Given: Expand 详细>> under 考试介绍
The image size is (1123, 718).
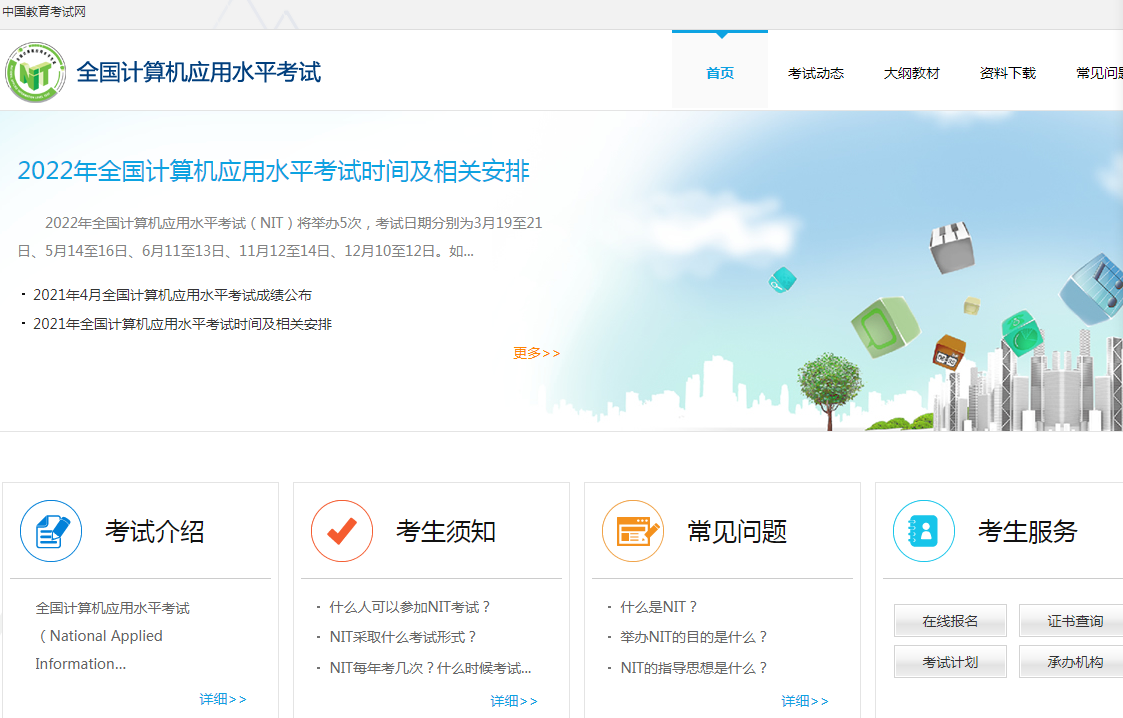Looking at the screenshot, I should [223, 699].
